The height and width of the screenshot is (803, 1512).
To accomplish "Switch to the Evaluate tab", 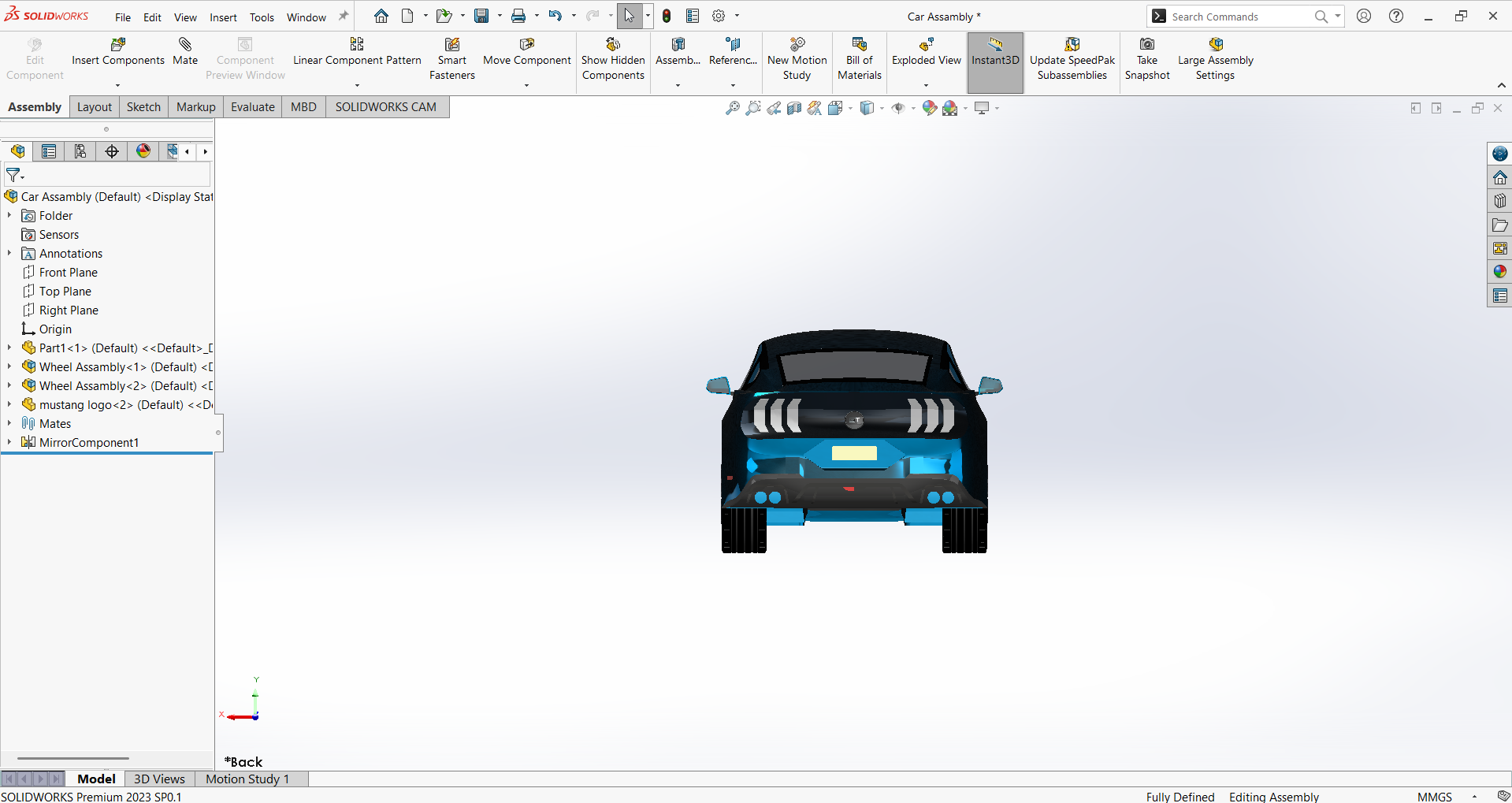I will (253, 107).
